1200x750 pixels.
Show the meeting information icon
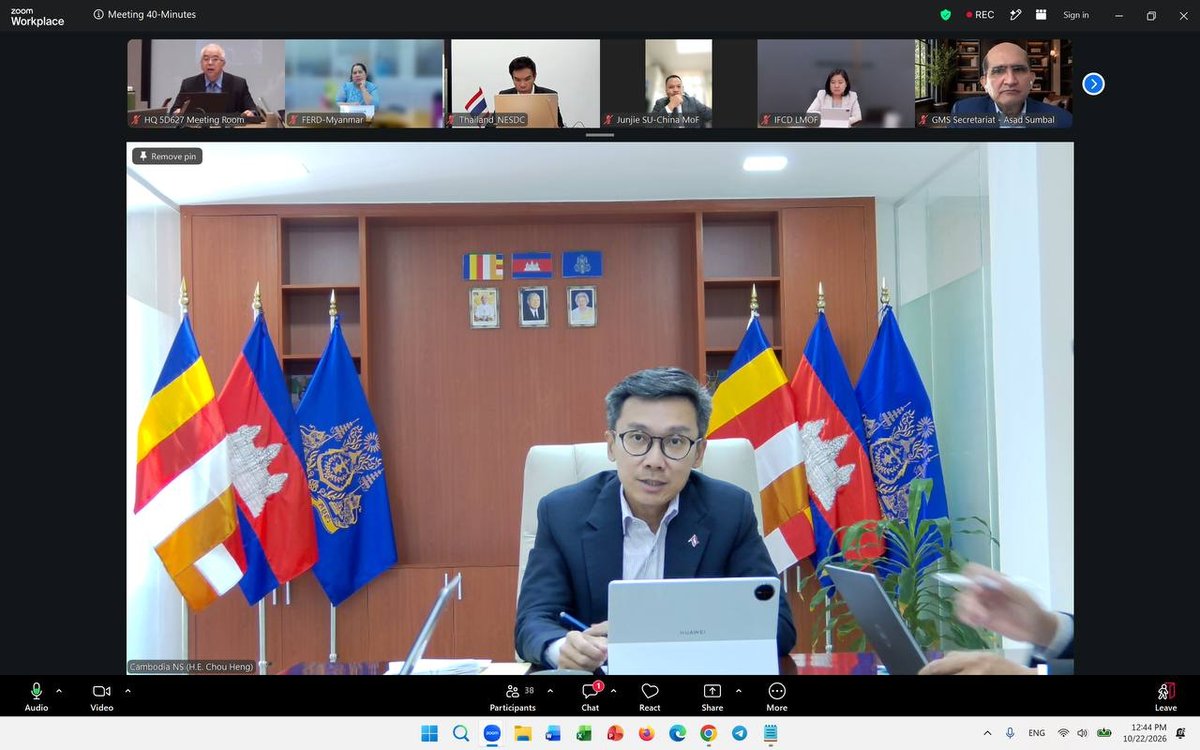click(x=98, y=15)
